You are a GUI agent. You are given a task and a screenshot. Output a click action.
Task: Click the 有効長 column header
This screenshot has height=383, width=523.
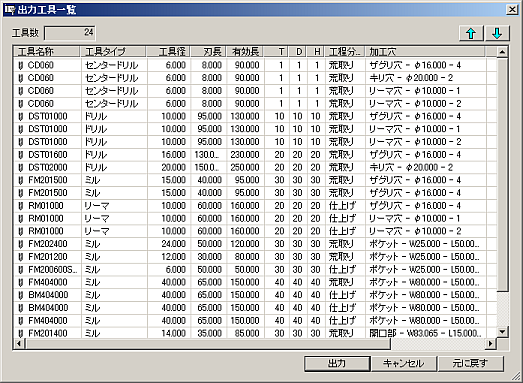245,52
